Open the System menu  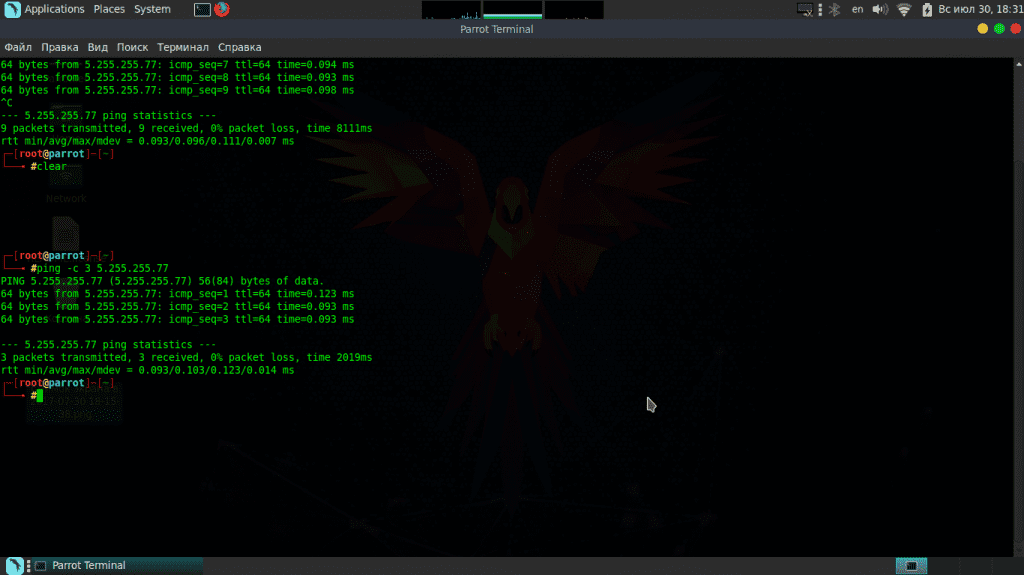click(152, 9)
